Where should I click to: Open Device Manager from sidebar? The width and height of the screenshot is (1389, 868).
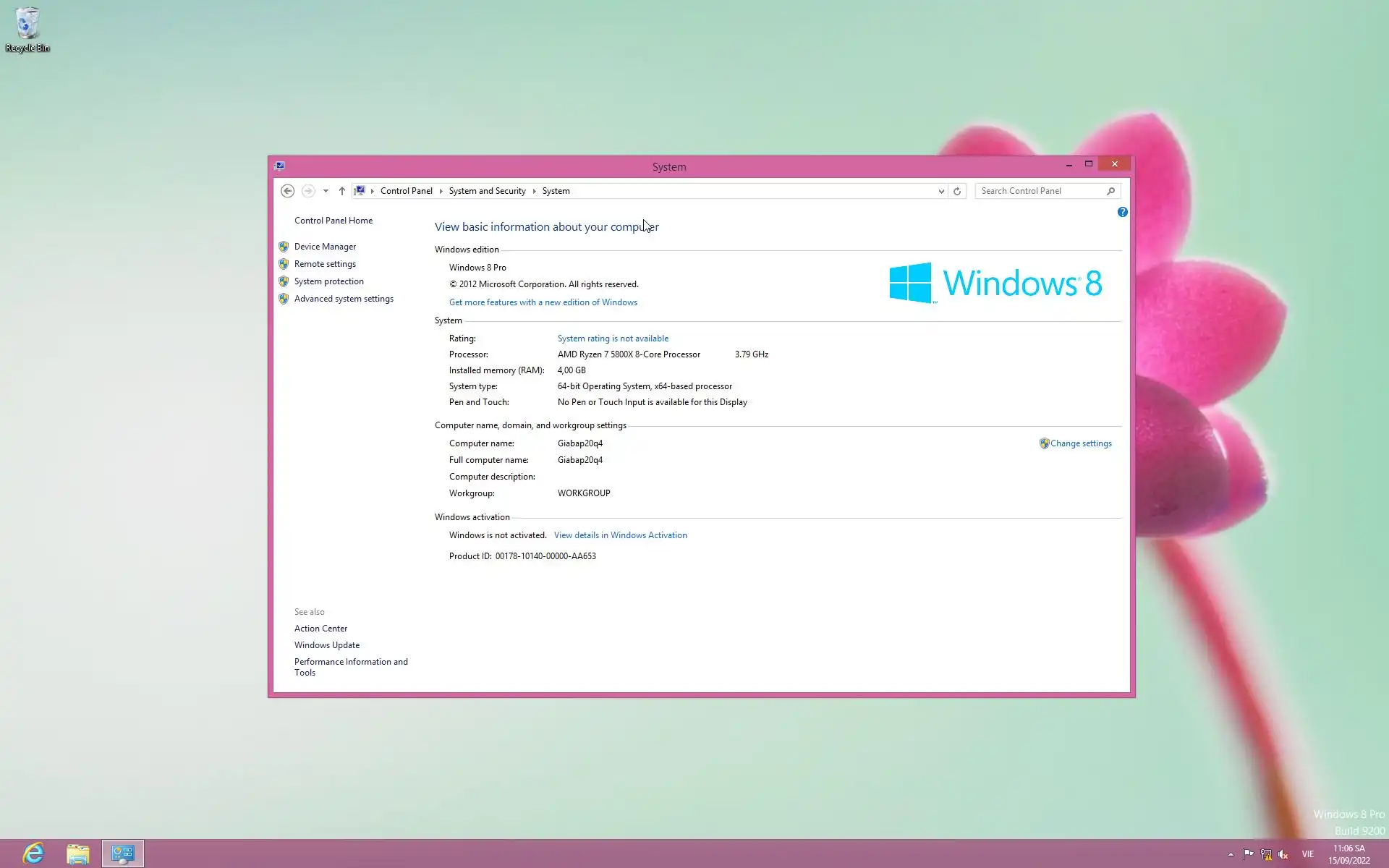(325, 247)
